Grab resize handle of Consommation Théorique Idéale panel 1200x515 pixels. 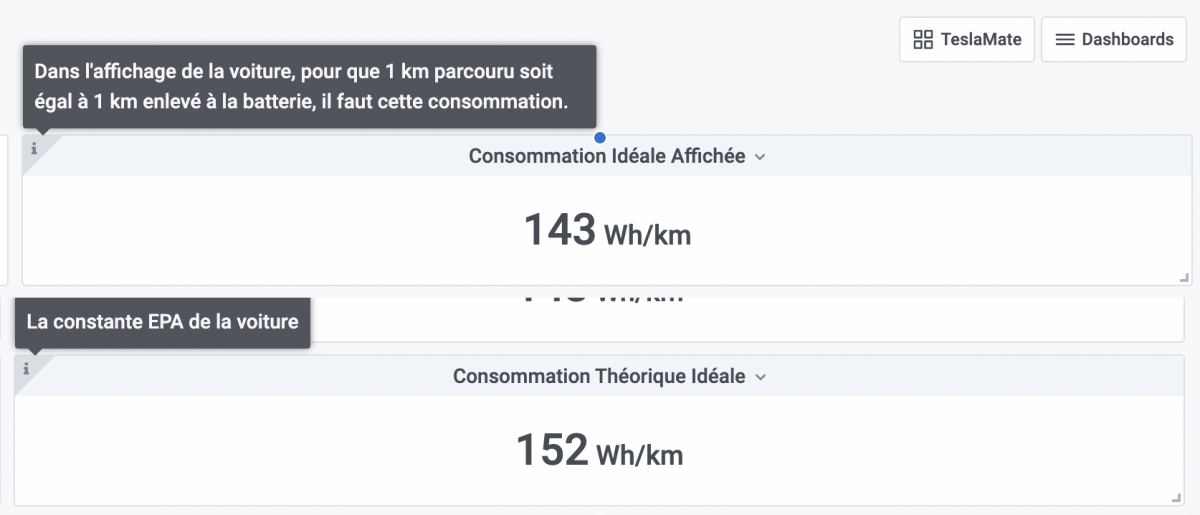point(1176,498)
